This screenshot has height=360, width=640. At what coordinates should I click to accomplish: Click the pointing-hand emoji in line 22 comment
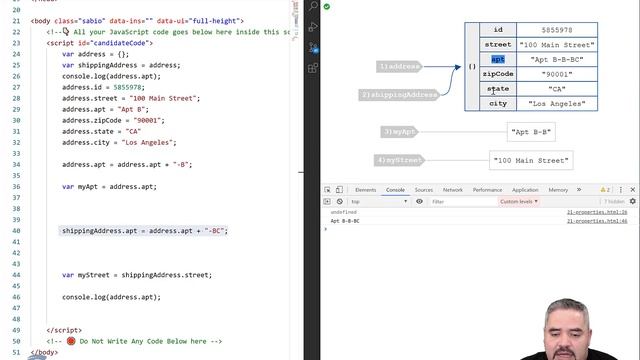coord(66,31)
